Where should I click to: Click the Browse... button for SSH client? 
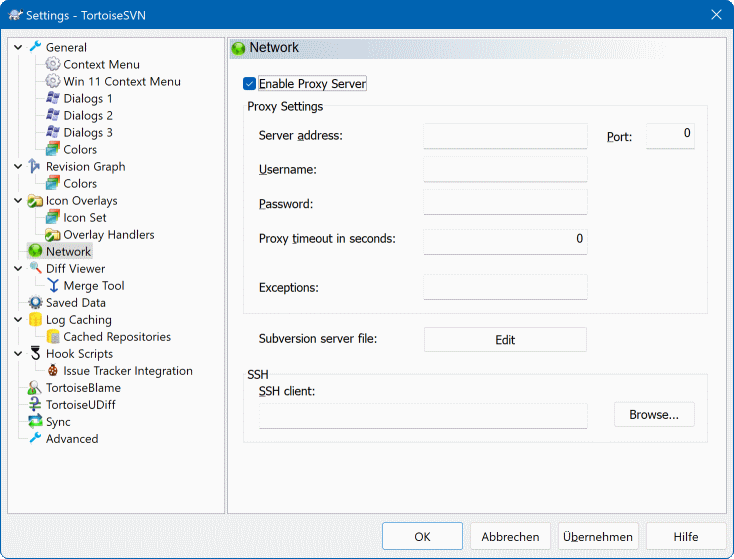tap(654, 414)
